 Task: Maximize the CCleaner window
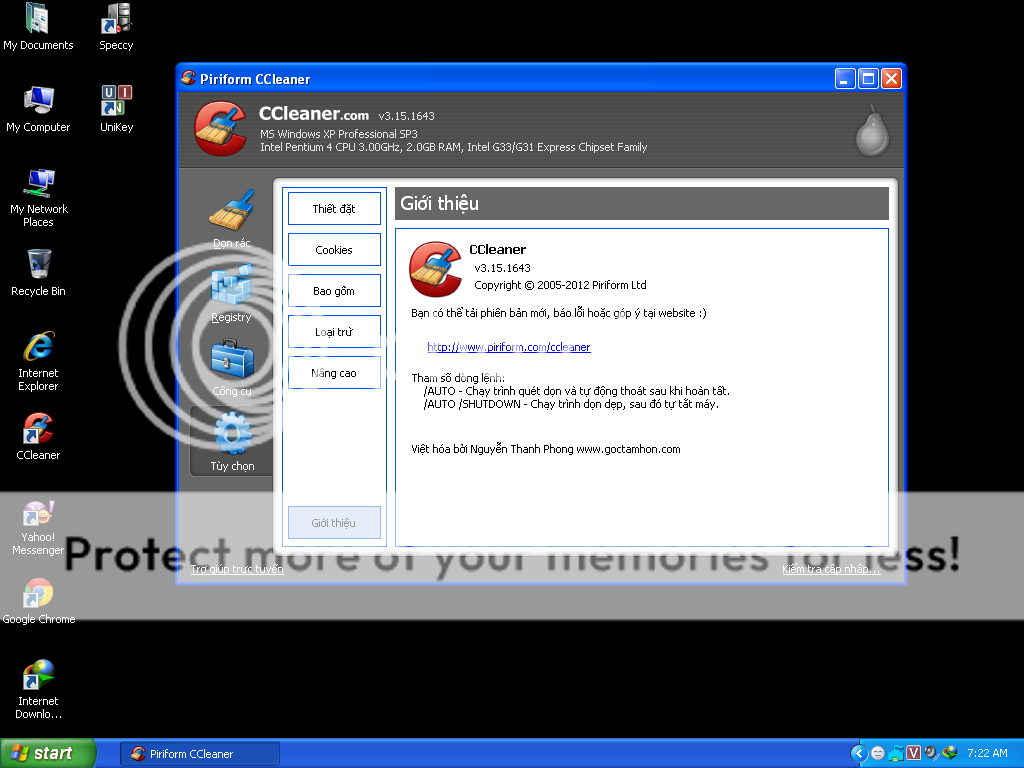[x=868, y=79]
